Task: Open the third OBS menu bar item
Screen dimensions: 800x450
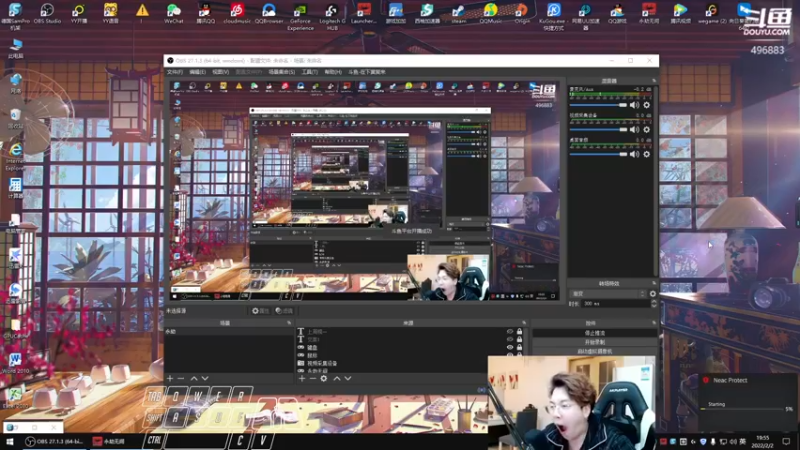Action: click(220, 72)
